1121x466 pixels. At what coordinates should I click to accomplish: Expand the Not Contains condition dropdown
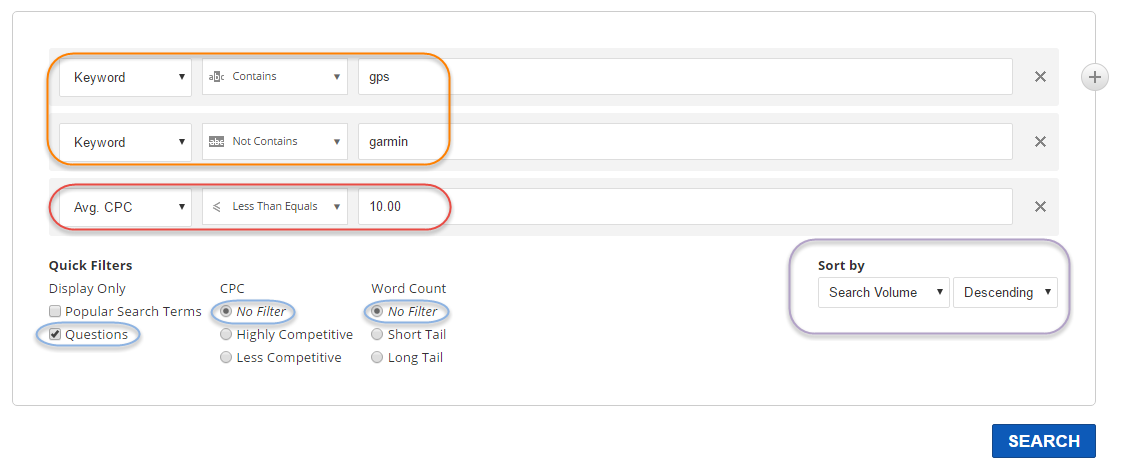tap(274, 142)
